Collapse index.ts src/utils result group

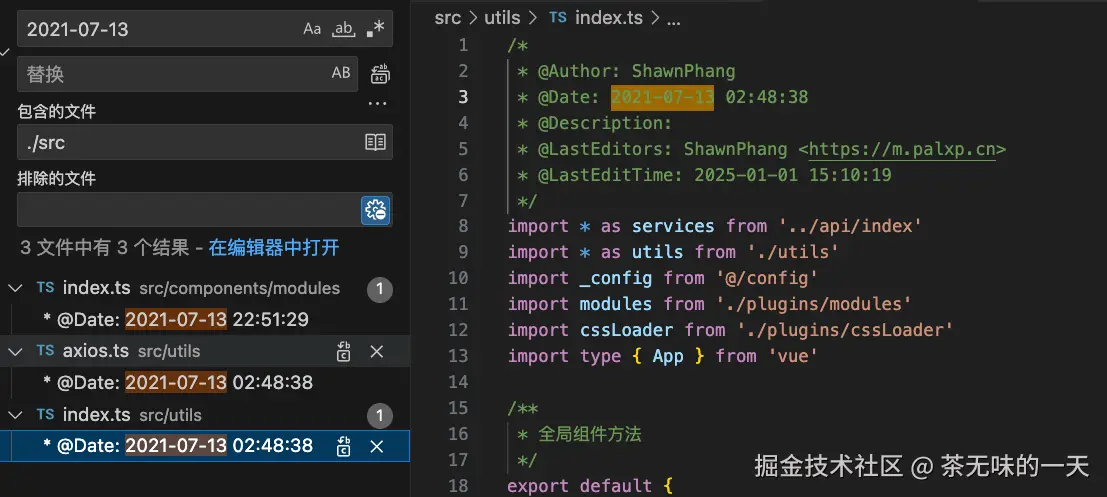point(15,415)
